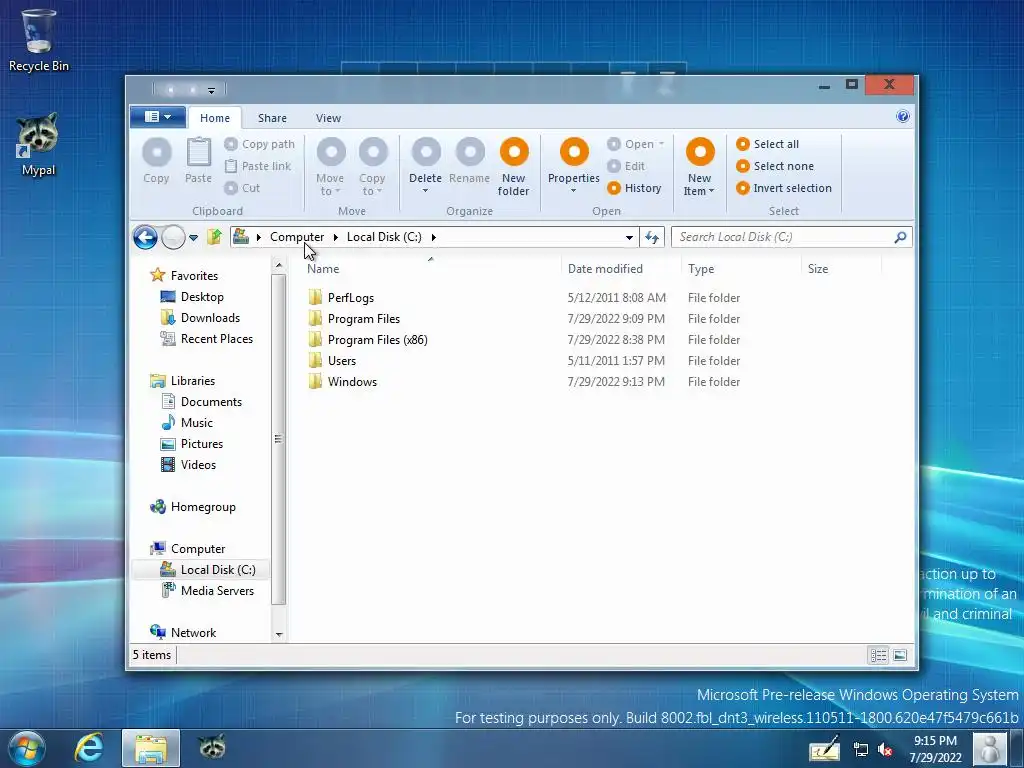The image size is (1024, 768).
Task: Click Edit in the Open group
Action: [x=626, y=166]
